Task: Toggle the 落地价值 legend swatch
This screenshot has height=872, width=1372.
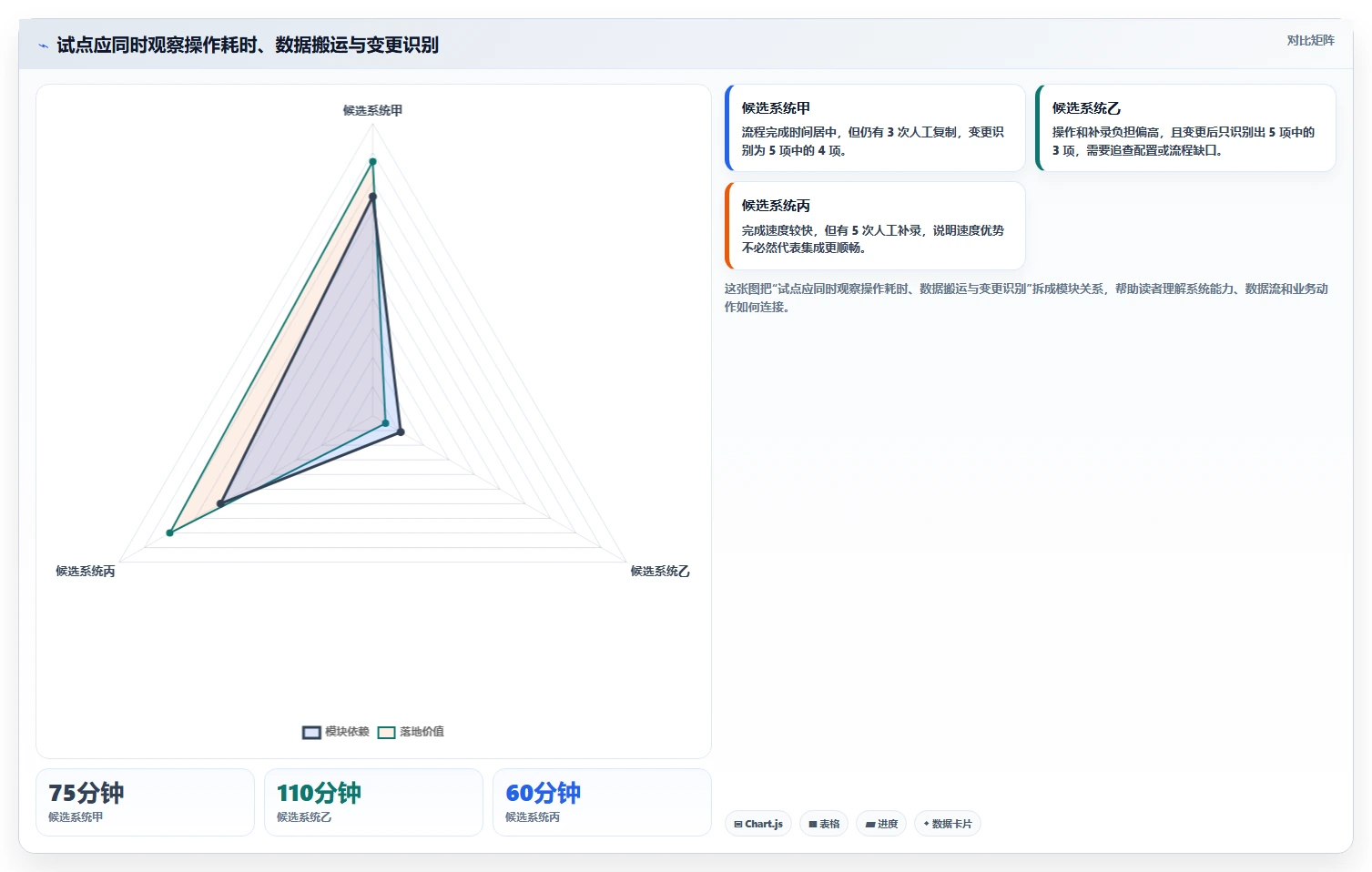Action: point(386,732)
